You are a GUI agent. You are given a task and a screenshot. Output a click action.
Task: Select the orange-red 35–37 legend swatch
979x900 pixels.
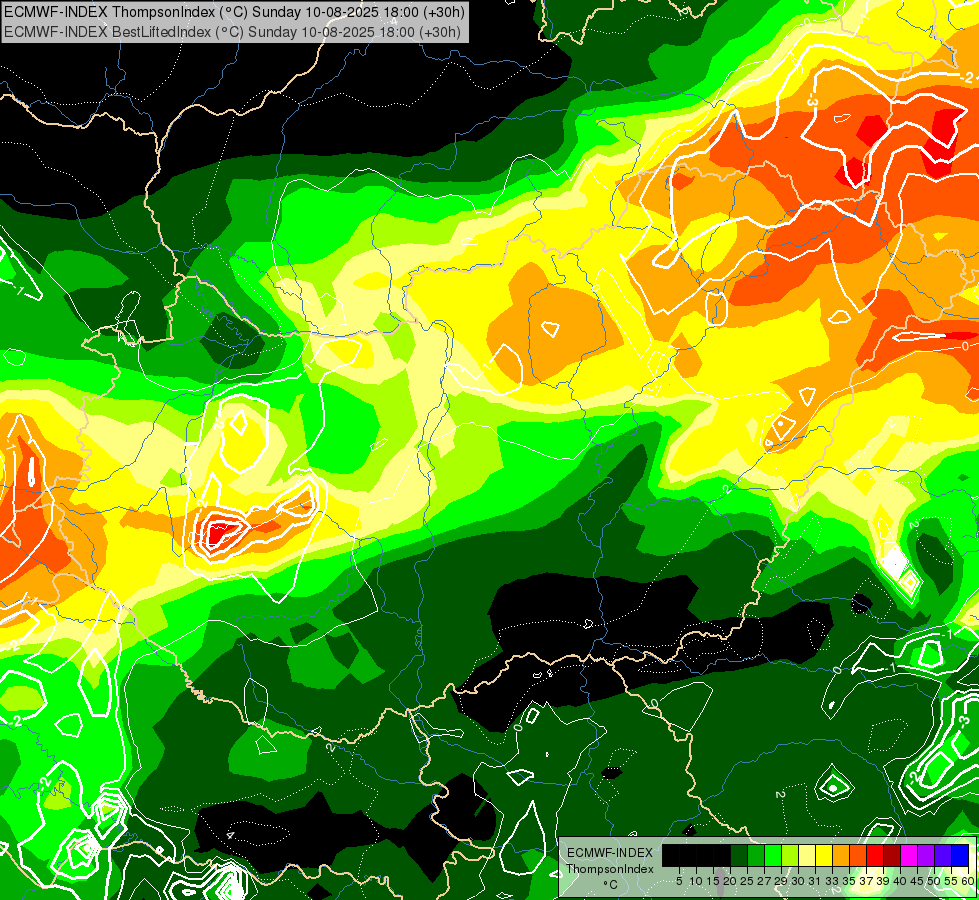point(858,855)
